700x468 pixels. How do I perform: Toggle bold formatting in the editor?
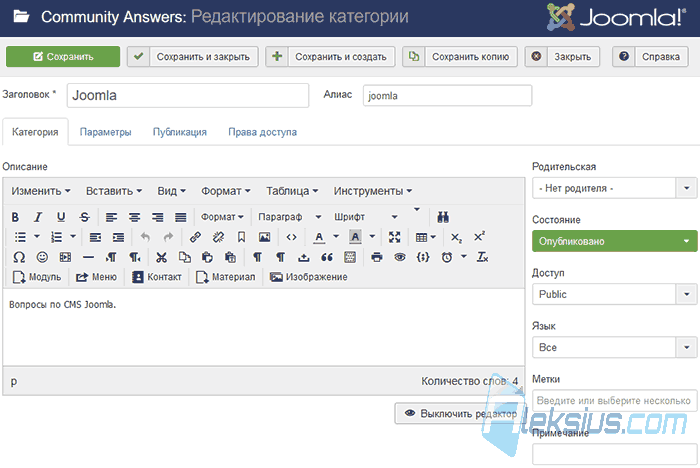tap(15, 217)
